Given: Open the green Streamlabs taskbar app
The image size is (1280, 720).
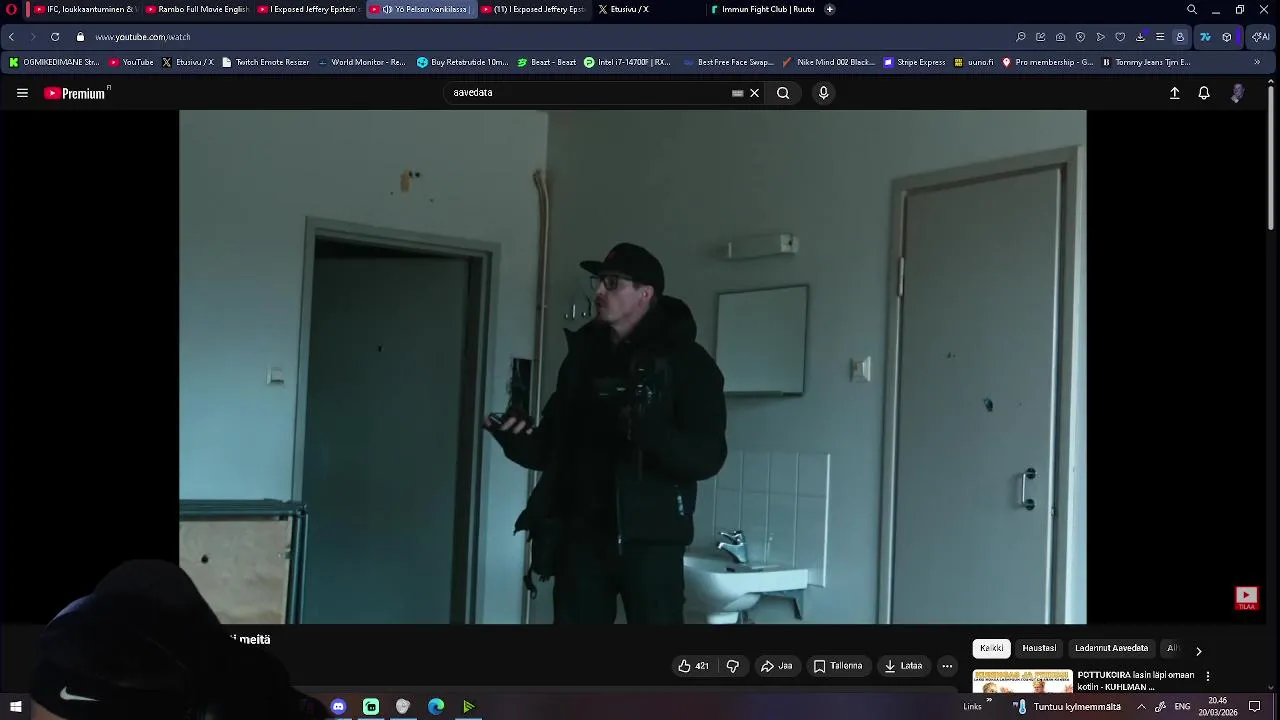Looking at the screenshot, I should 371,707.
